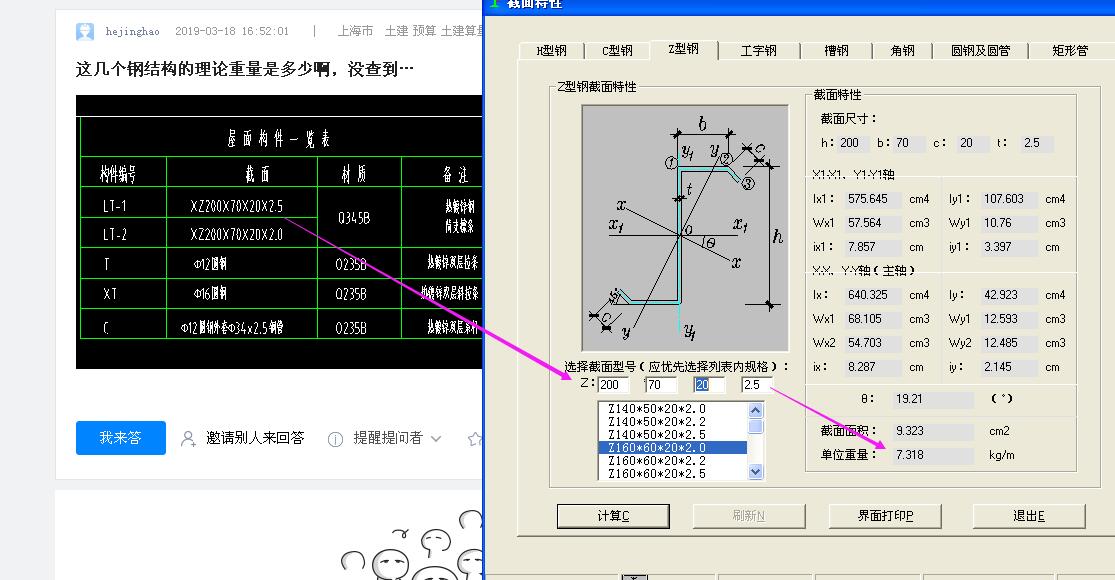Click hejinghao user avatar

(x=85, y=31)
